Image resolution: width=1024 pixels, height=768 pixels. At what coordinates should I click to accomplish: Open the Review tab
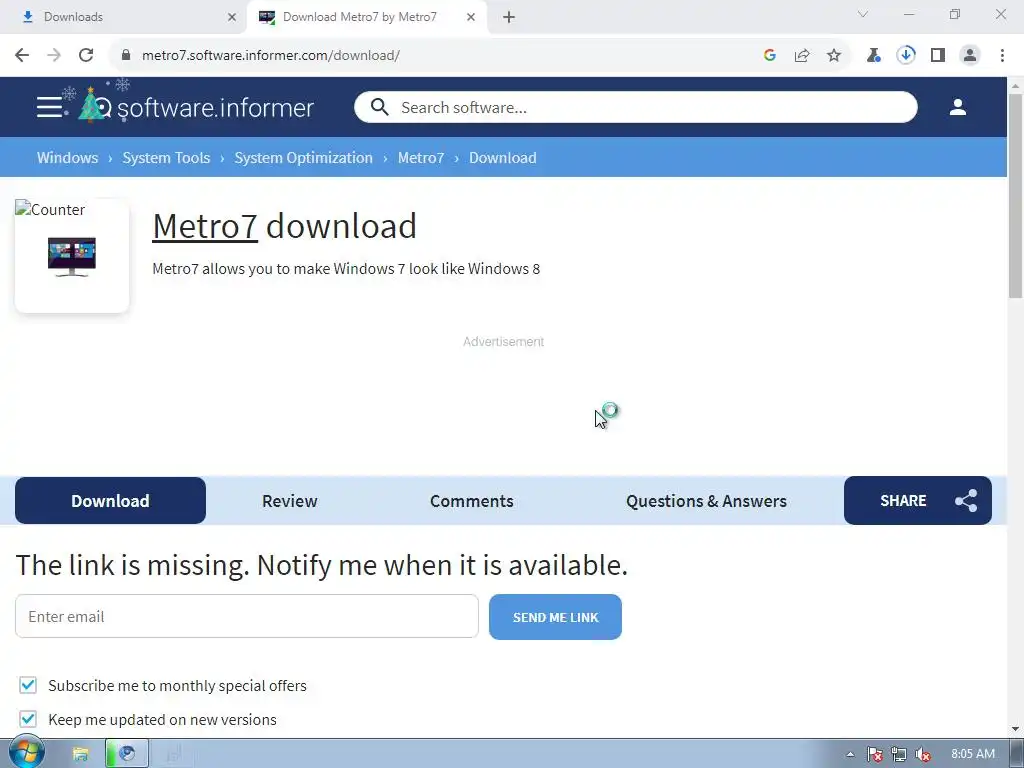(x=289, y=501)
